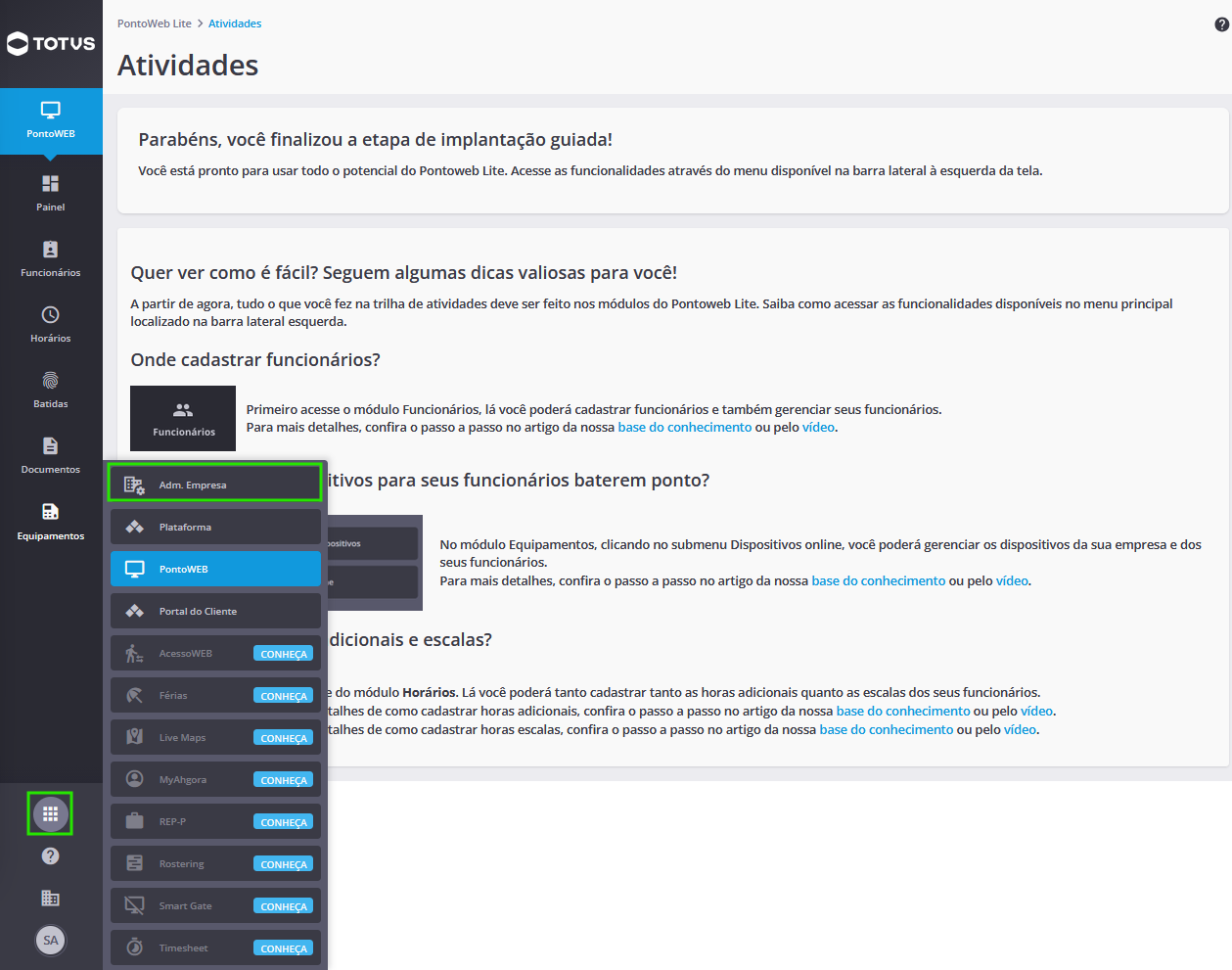
Task: Open base do conhecimento link for horas escalas
Action: point(887,729)
